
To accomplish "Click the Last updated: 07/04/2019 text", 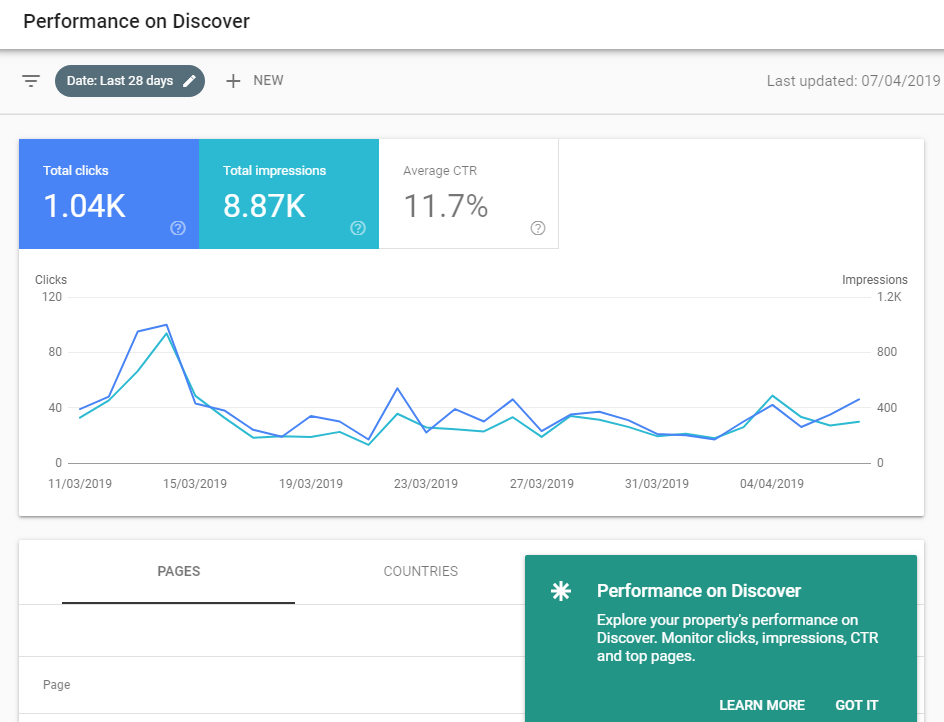I will (853, 81).
